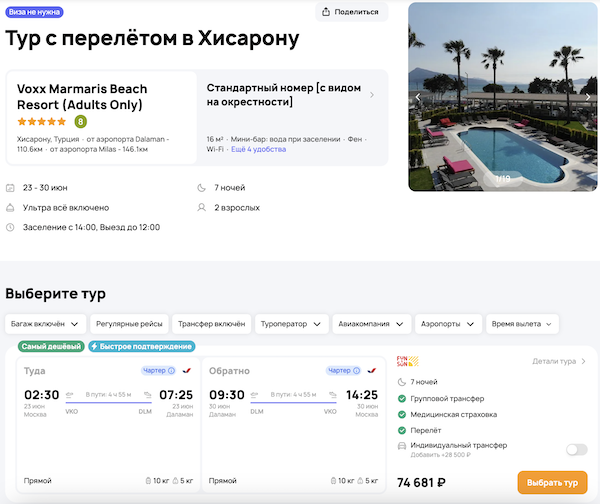Click the 'Ещё 4 удобства' link

pos(258,148)
